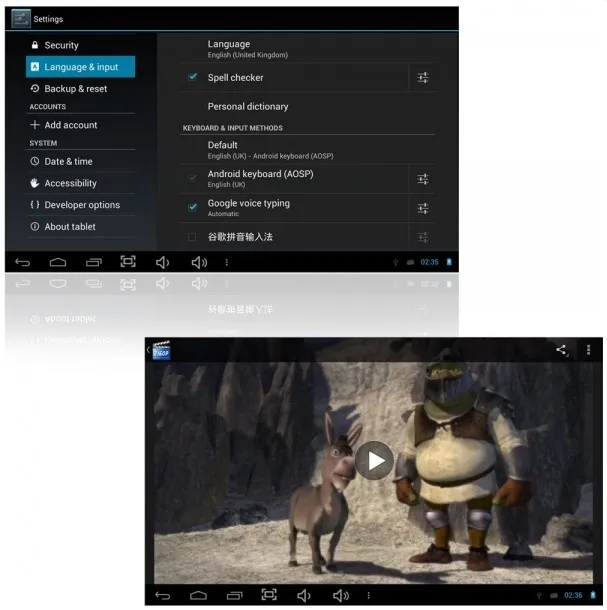Tap clock 02:36 in video player status bar
This screenshot has width=607, height=610.
pos(573,596)
